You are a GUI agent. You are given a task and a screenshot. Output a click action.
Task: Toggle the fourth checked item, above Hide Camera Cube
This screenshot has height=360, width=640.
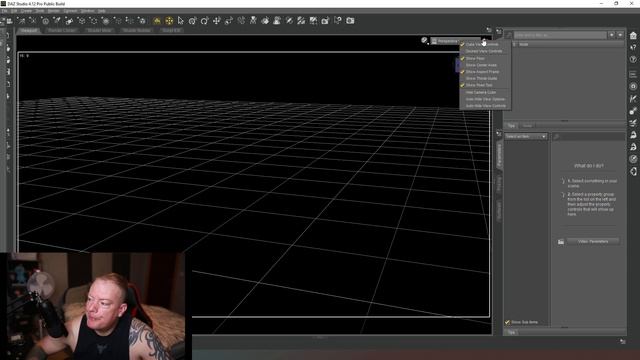pos(485,85)
